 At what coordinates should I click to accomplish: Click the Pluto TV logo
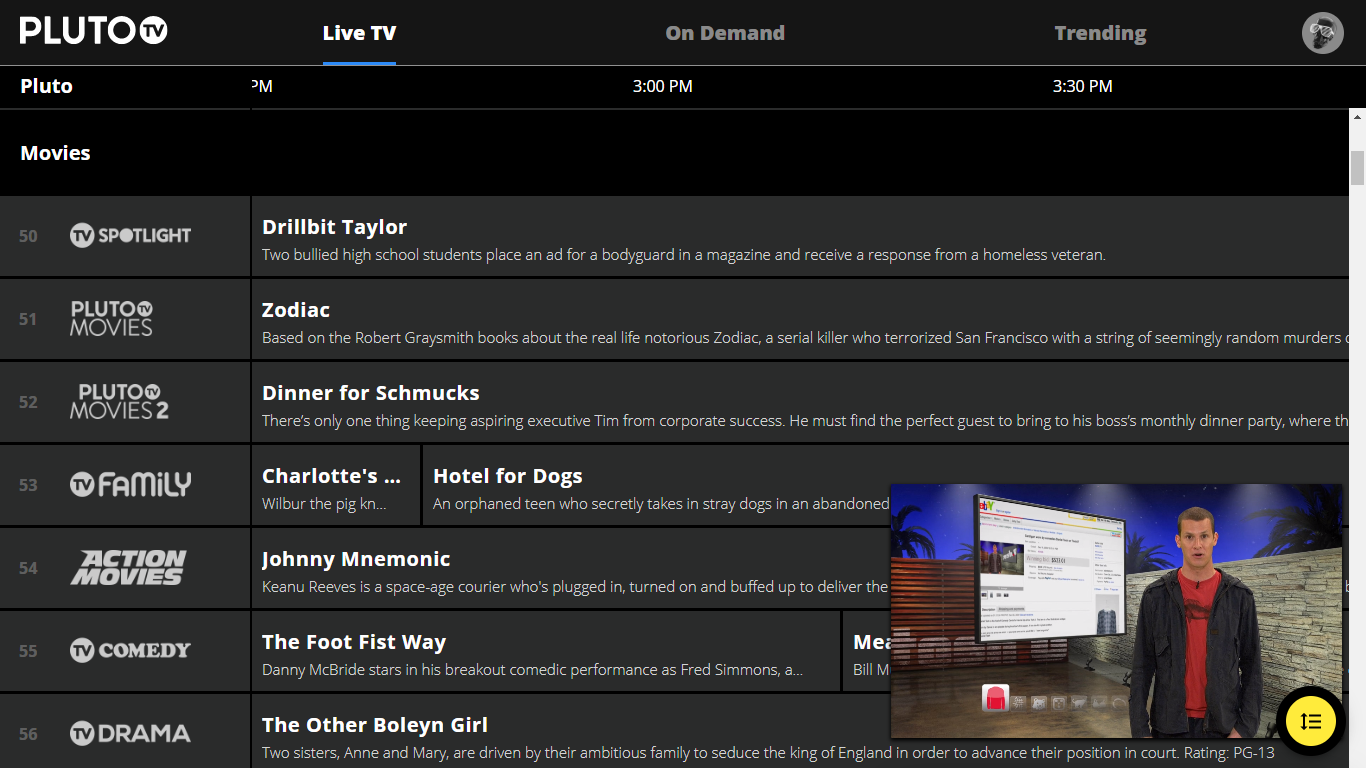[x=94, y=30]
